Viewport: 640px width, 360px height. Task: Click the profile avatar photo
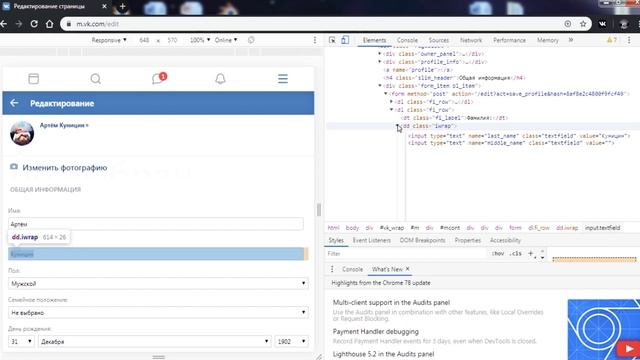22,133
